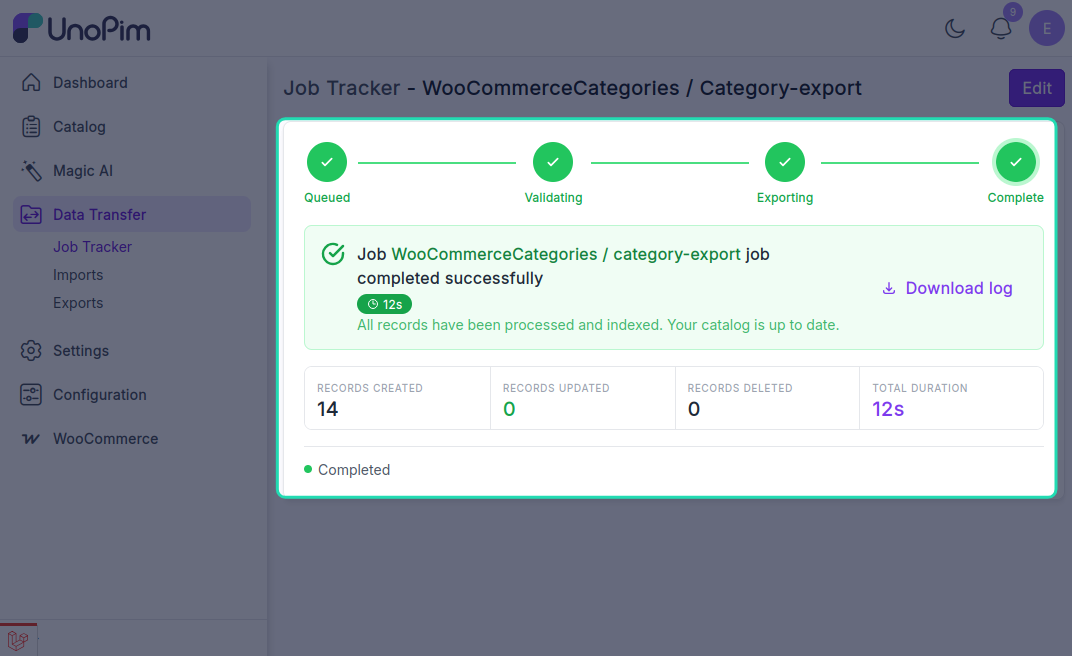Click the Records Deleted value

pyautogui.click(x=694, y=409)
